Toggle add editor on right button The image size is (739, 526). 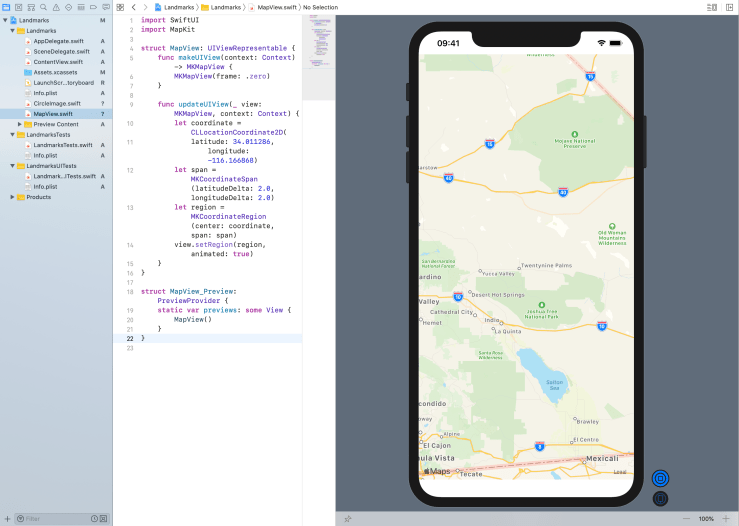click(728, 7)
